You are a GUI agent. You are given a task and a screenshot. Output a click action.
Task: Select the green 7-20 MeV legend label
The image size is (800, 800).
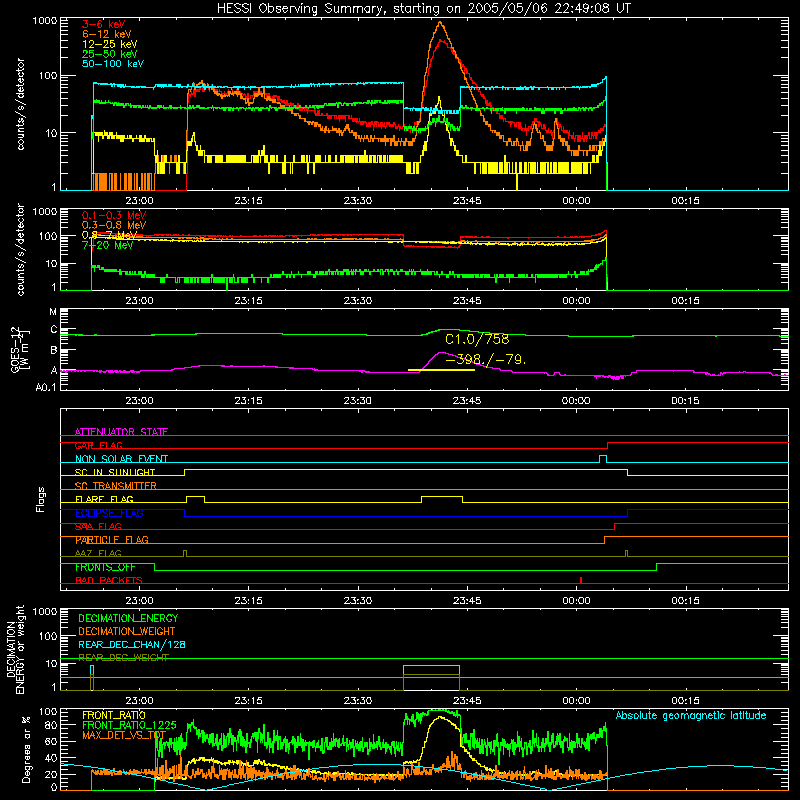pos(107,245)
